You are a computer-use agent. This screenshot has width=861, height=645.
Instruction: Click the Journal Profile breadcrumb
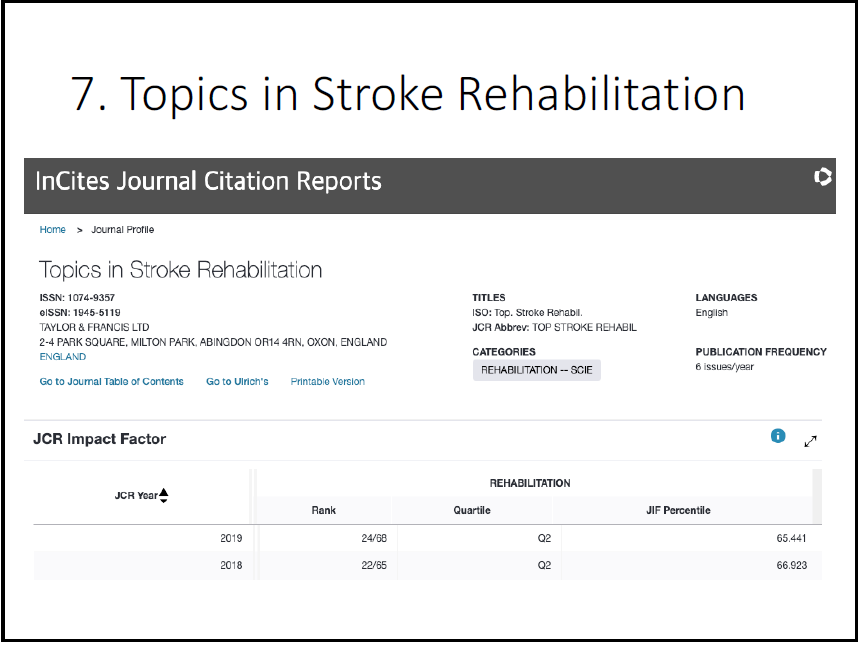tap(123, 230)
